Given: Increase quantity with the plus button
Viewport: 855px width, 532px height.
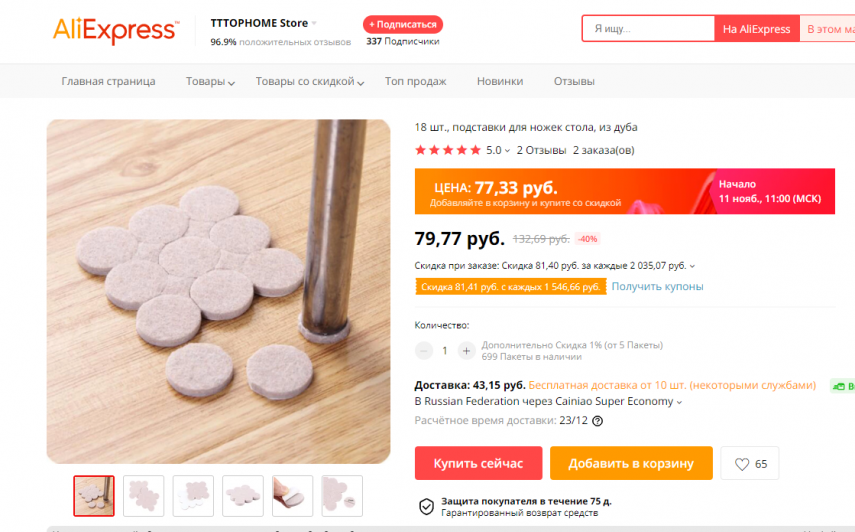Looking at the screenshot, I should [466, 351].
